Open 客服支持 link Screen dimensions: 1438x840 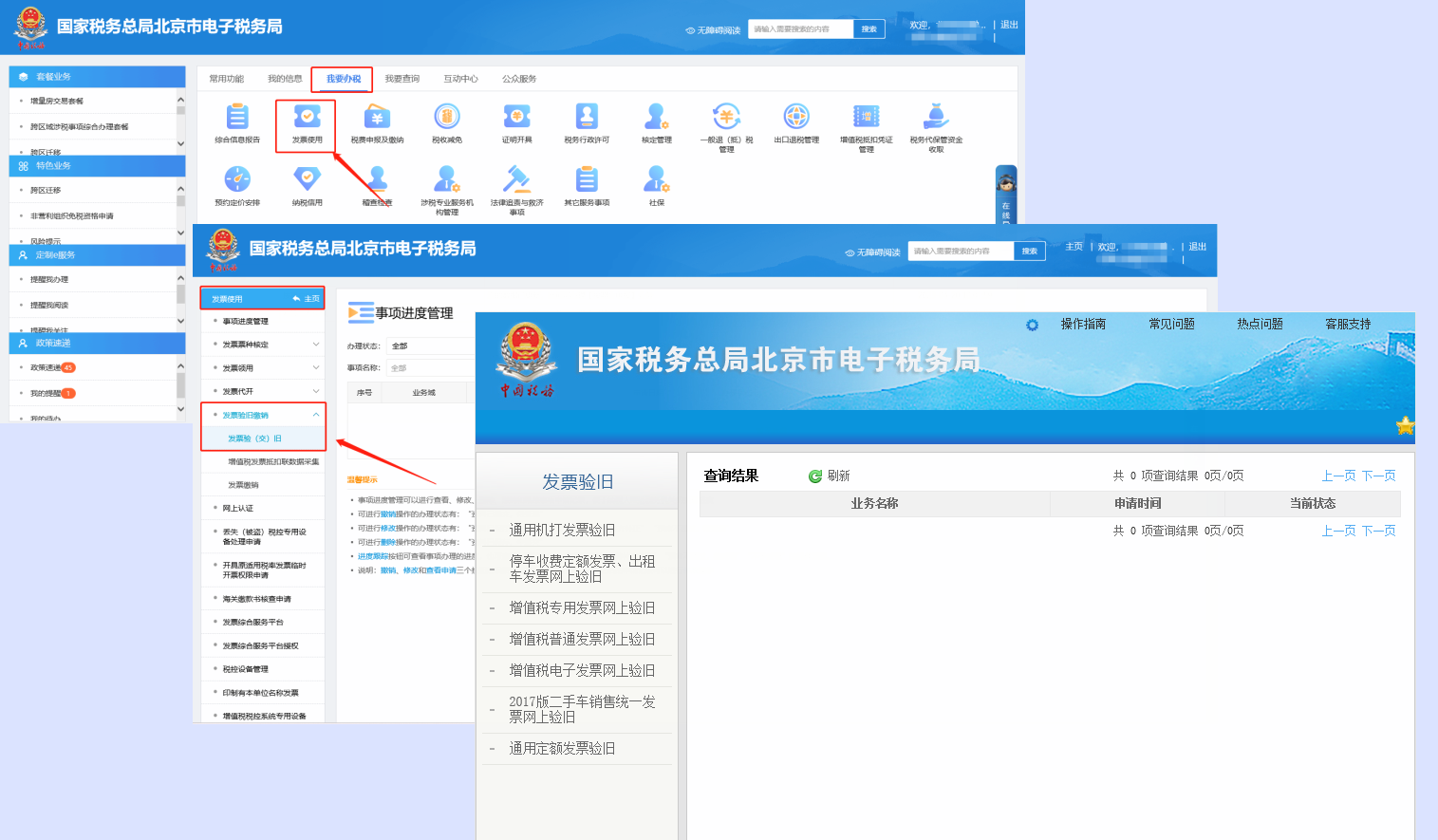coord(1348,325)
